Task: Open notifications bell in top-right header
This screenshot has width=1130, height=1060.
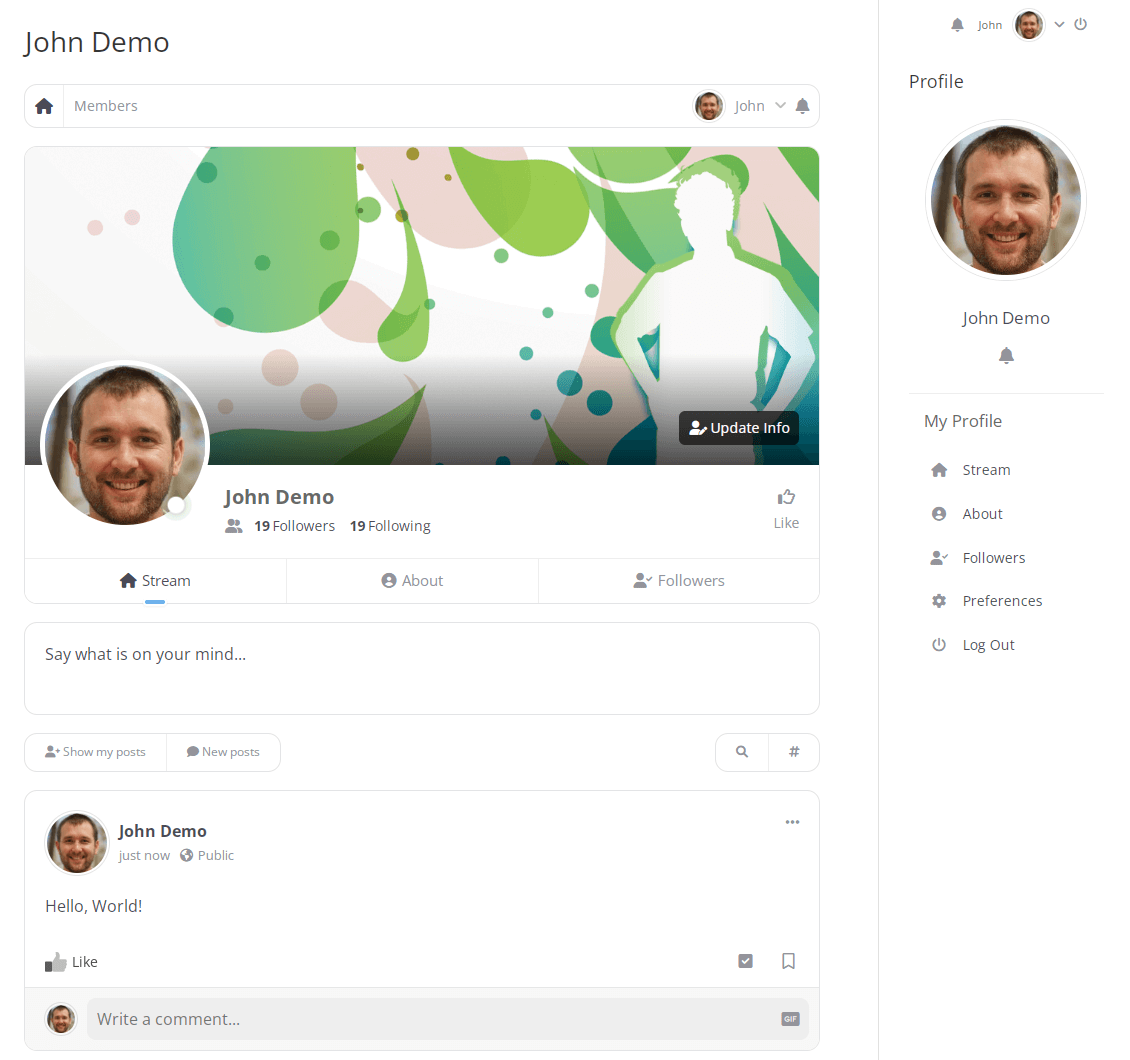Action: tap(957, 25)
